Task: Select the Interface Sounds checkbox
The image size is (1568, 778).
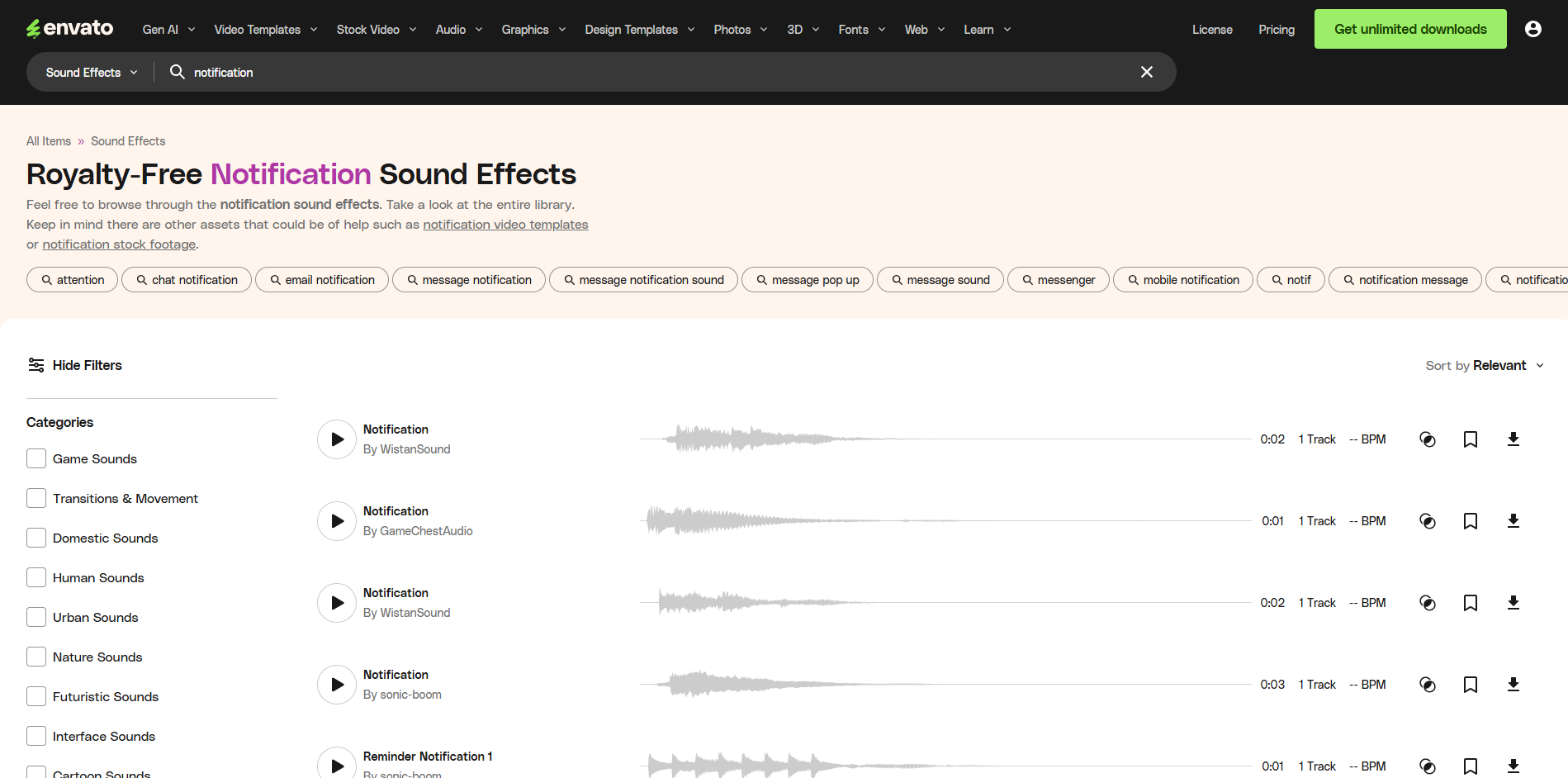Action: (36, 735)
